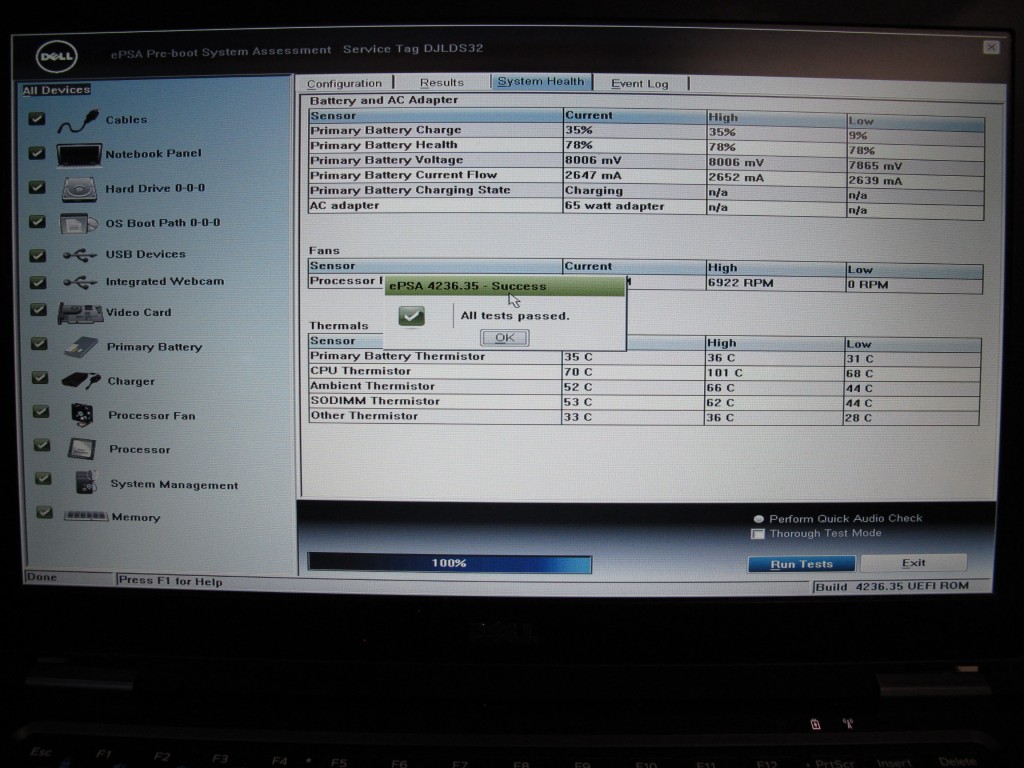The height and width of the screenshot is (768, 1024).
Task: Uncheck the Integrated Webcam checkbox
Action: (x=39, y=282)
